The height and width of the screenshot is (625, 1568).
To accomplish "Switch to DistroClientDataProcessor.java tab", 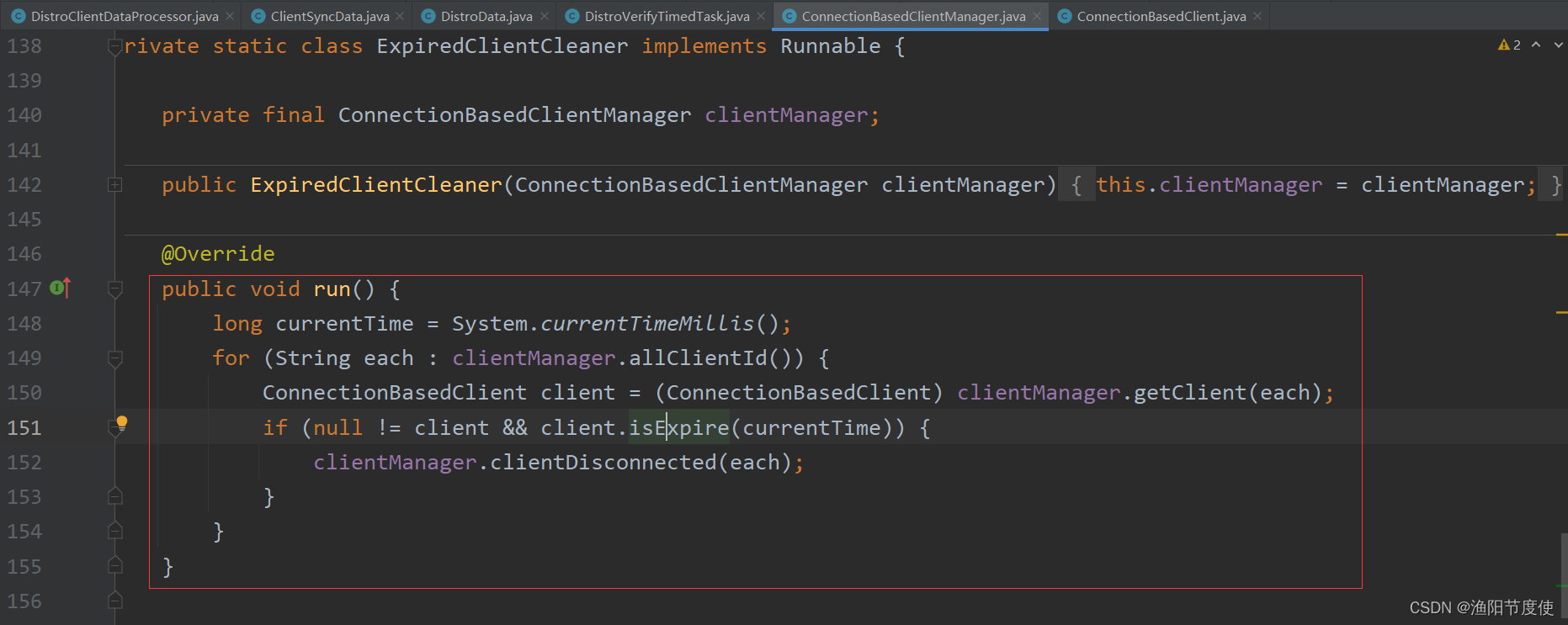I will click(125, 16).
